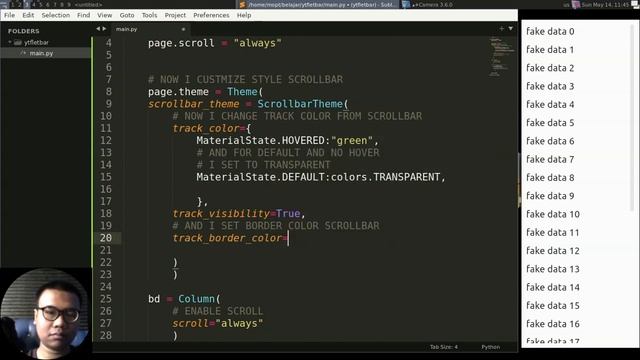This screenshot has width=640, height=360.
Task: Select fake data 8 in app window
Action: 550,178
